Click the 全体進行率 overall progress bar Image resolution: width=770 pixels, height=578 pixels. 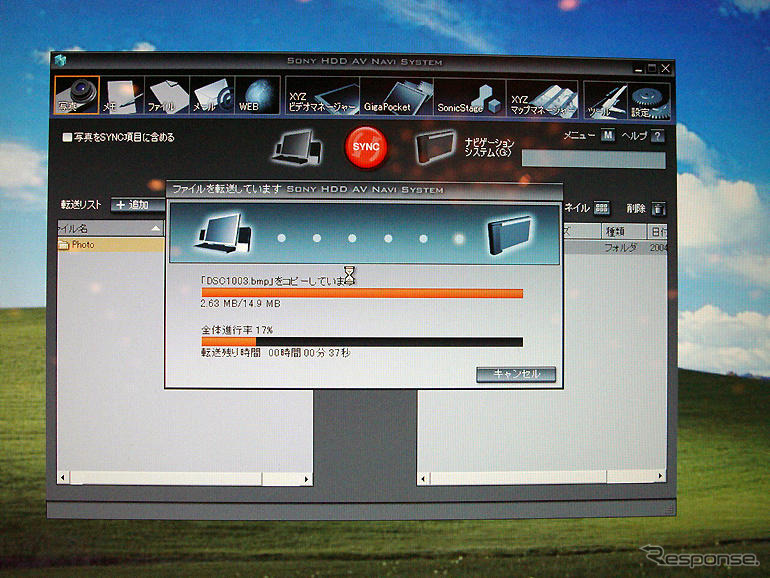click(362, 342)
